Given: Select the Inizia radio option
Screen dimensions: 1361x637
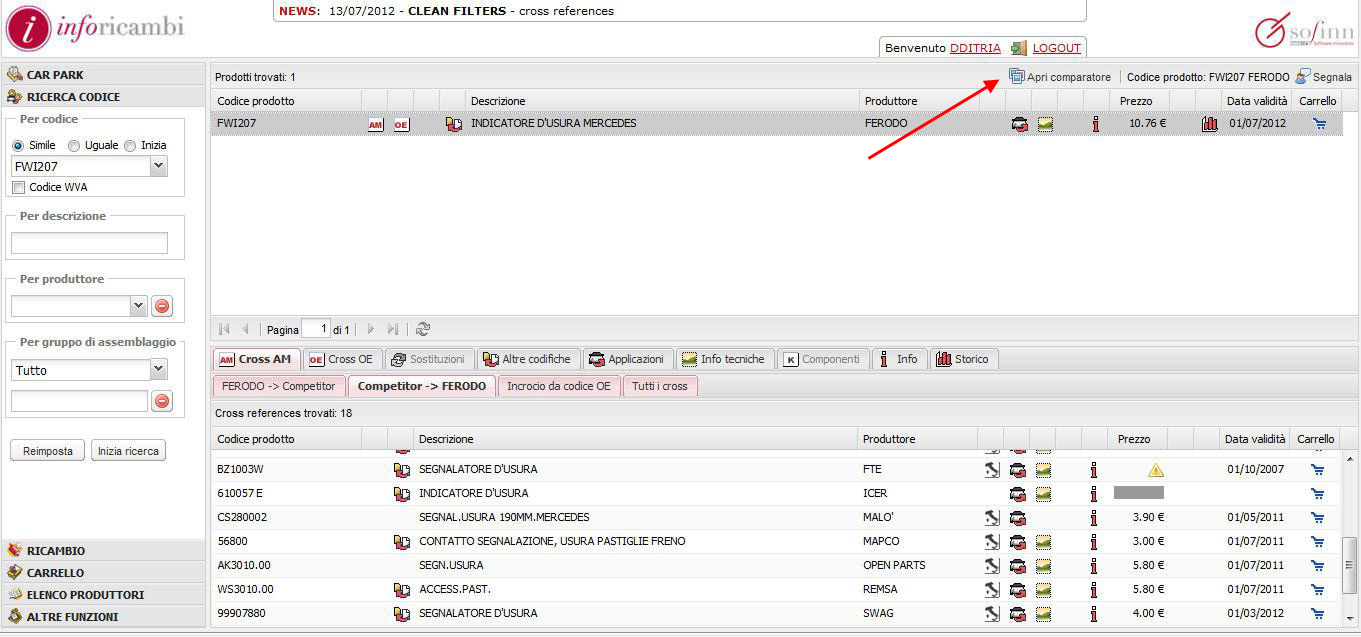Looking at the screenshot, I should [130, 146].
